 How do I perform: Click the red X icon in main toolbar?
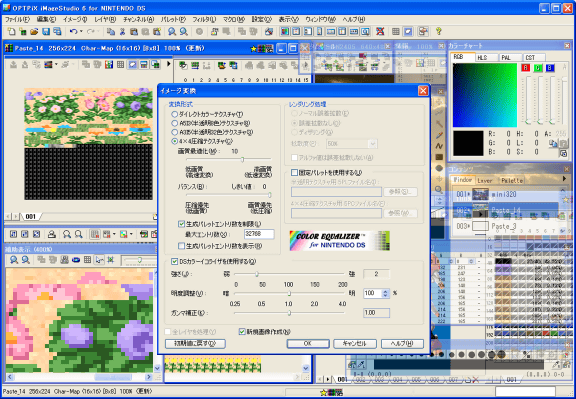coord(380,32)
